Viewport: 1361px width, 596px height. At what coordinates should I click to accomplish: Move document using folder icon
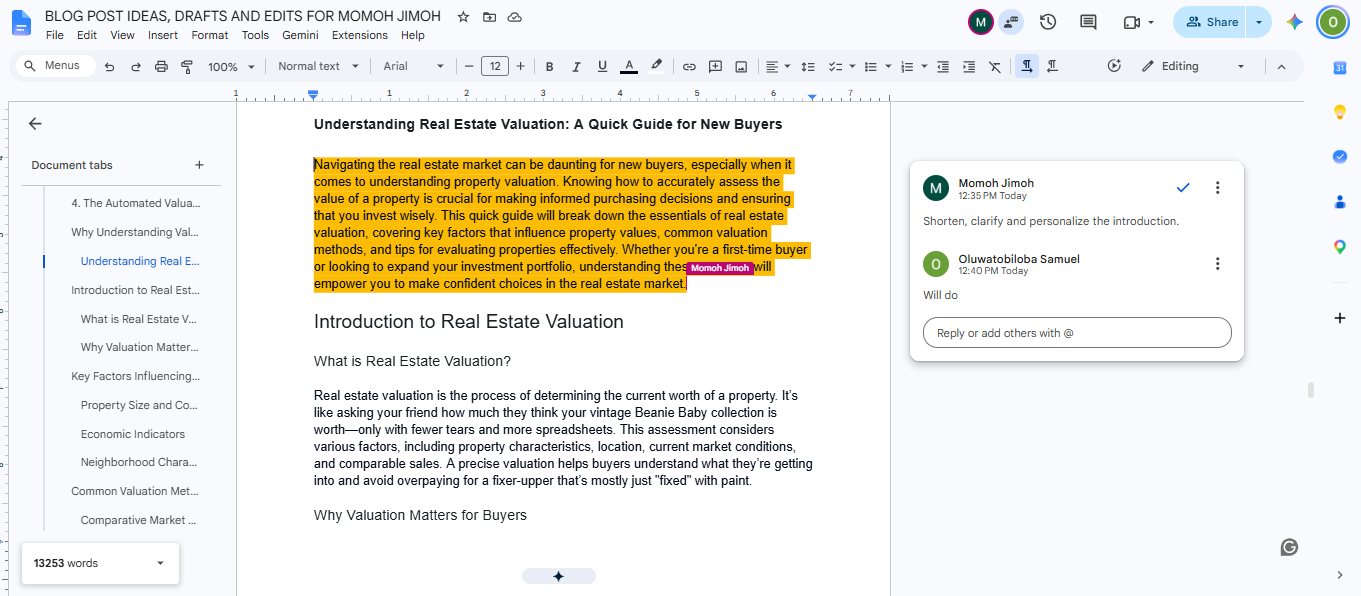(x=489, y=17)
